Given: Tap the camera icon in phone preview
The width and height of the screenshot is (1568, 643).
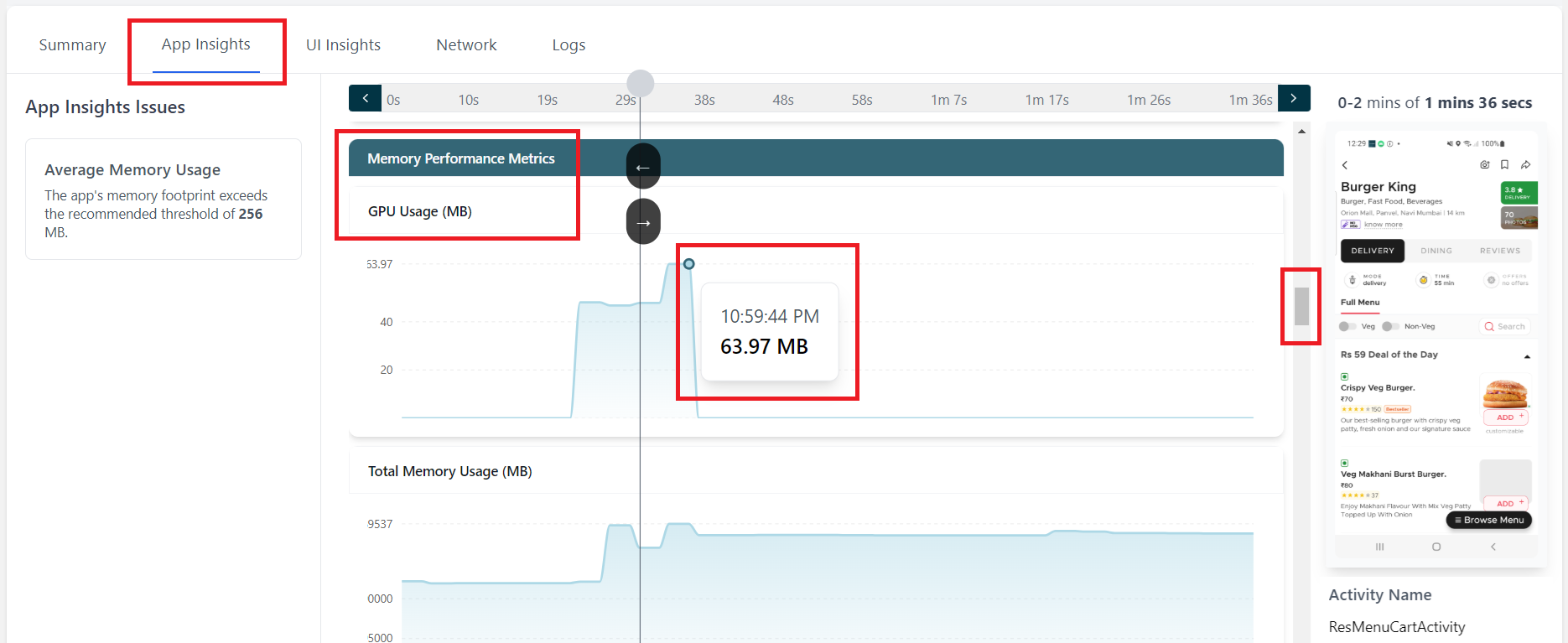Looking at the screenshot, I should 1485,165.
